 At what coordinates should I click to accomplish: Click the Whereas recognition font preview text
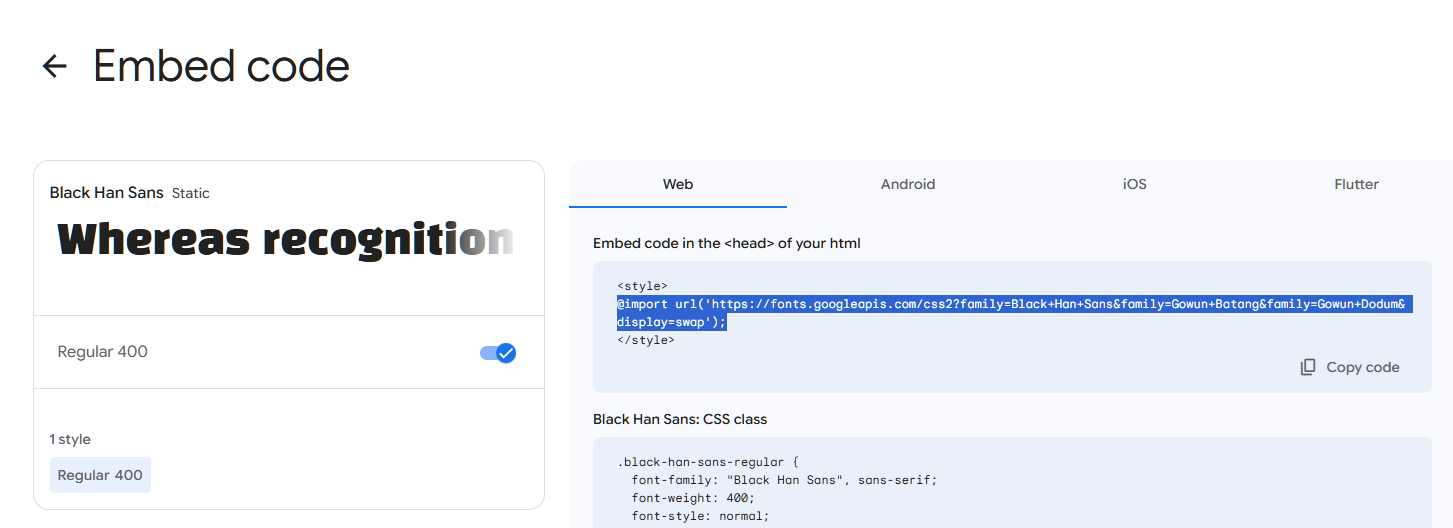(286, 240)
